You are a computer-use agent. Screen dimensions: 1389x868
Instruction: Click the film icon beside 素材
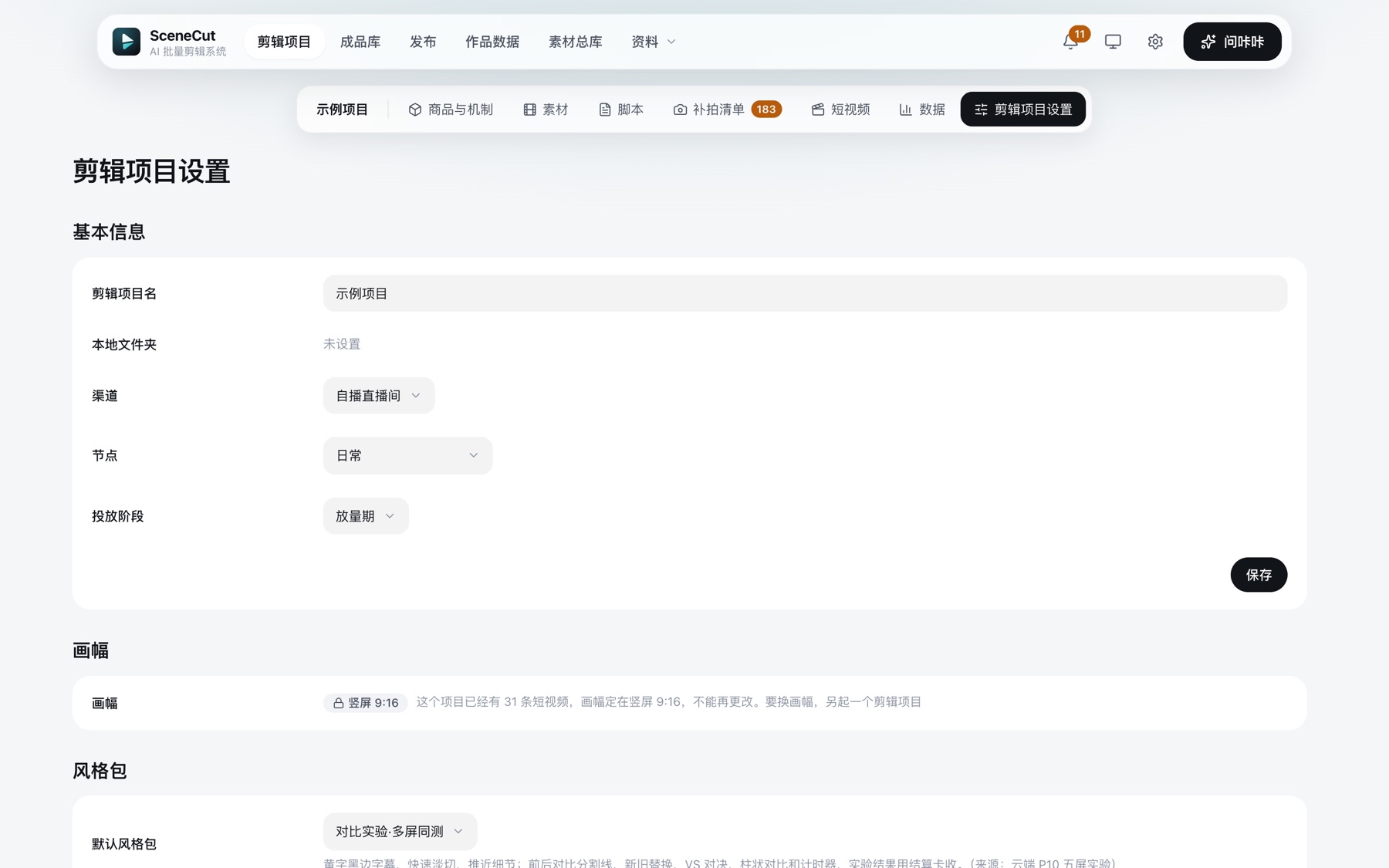tap(529, 110)
